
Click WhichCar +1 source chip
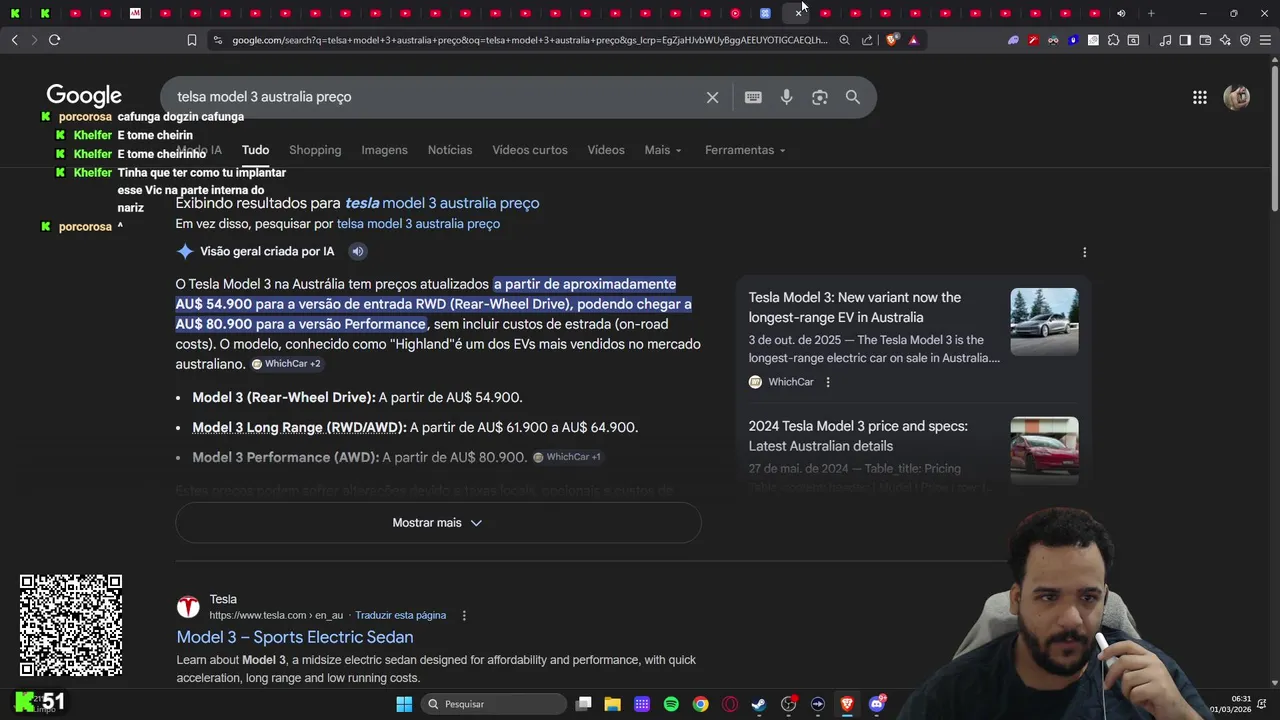click(567, 457)
